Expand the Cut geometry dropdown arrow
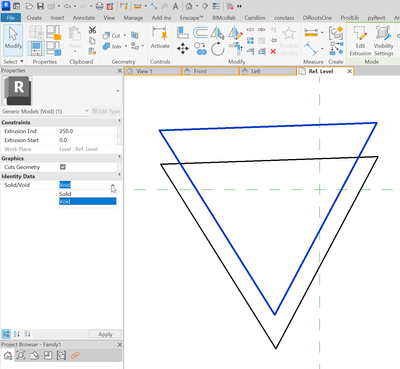 click(x=125, y=35)
